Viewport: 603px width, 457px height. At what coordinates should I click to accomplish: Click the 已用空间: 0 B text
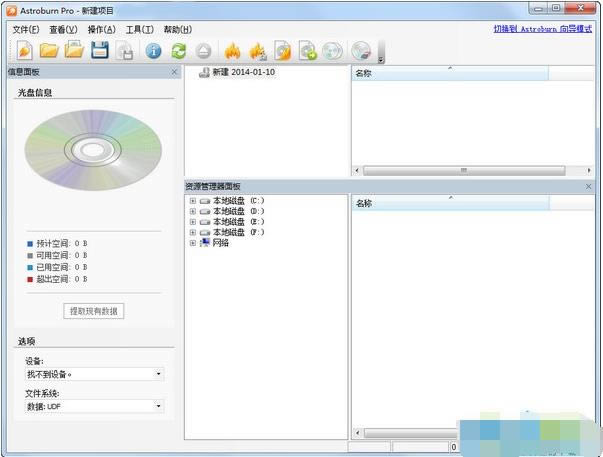tap(62, 267)
